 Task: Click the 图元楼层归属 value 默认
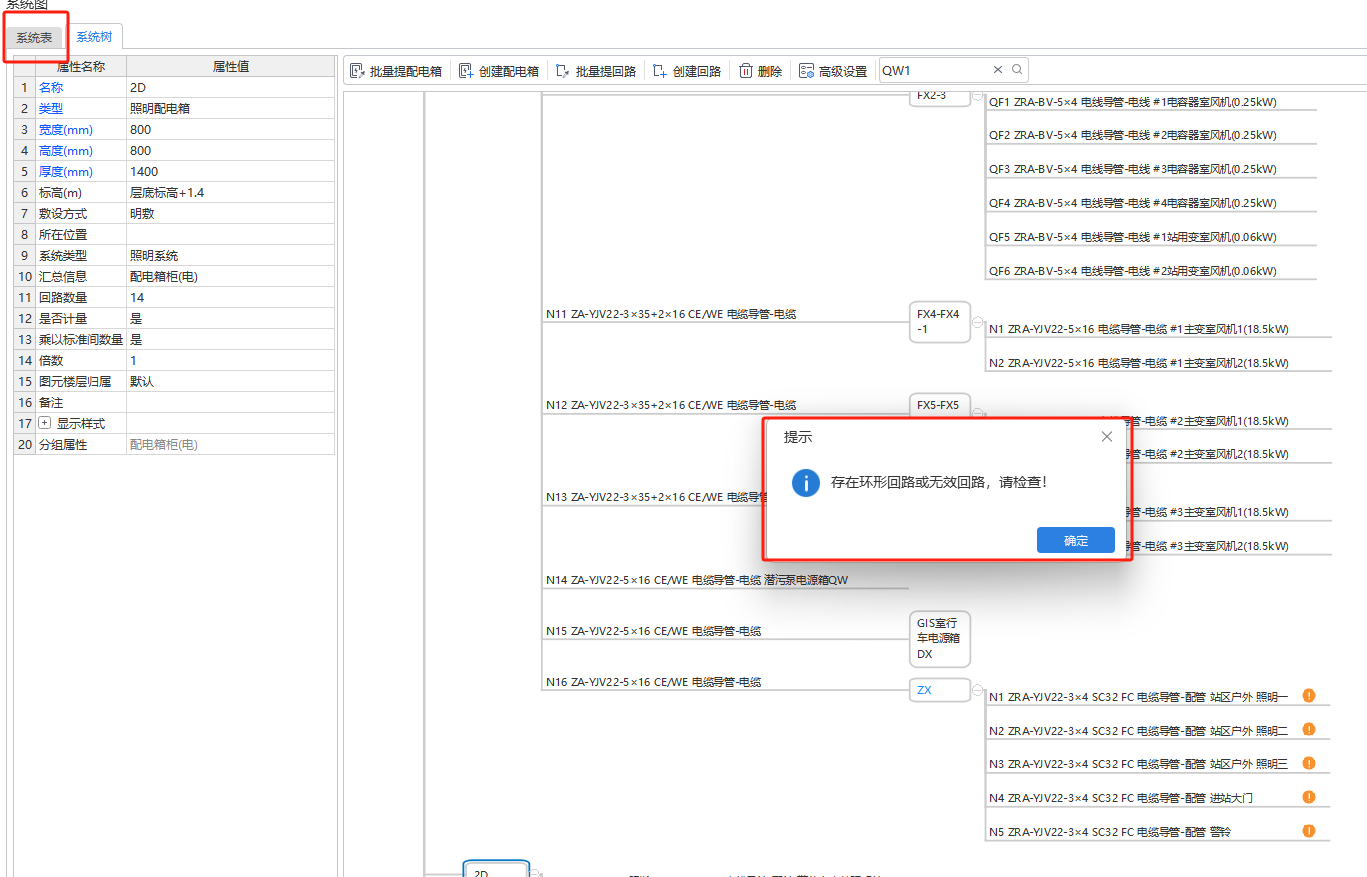231,381
